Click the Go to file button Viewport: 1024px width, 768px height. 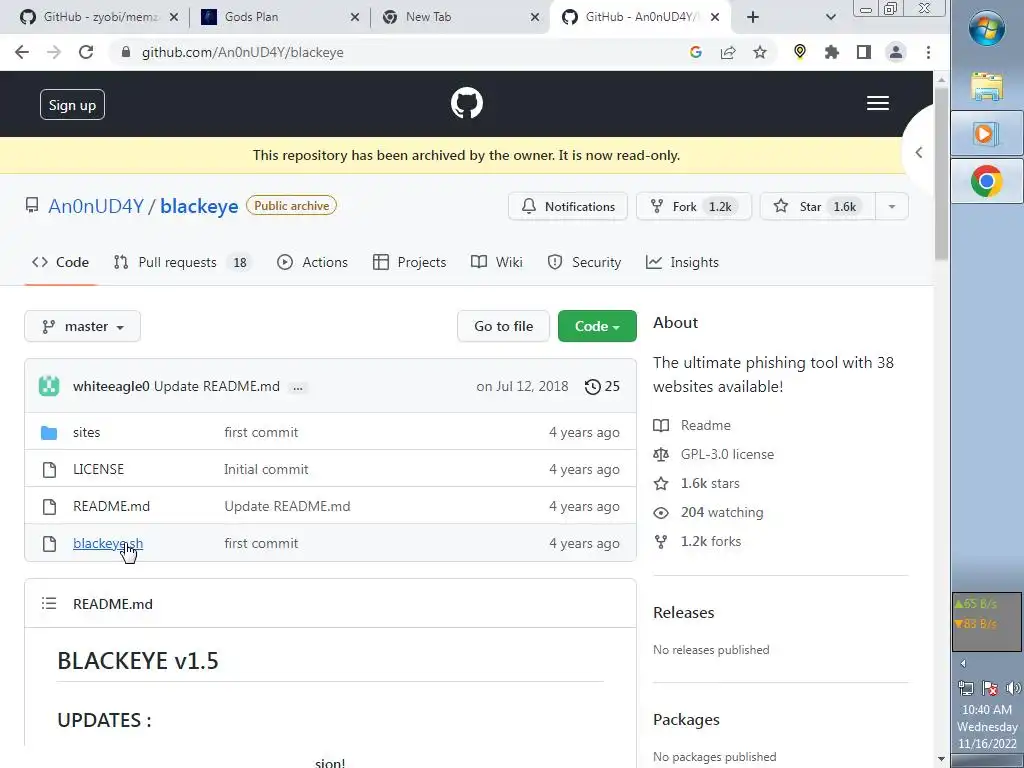click(504, 326)
